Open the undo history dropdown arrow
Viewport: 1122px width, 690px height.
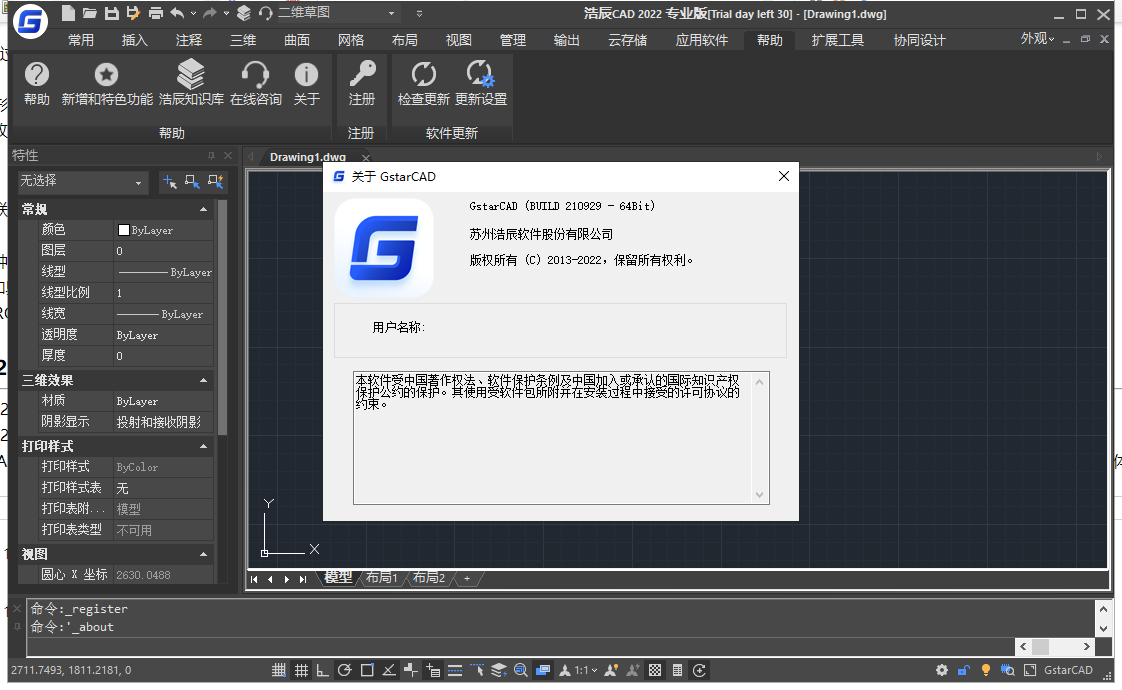193,13
